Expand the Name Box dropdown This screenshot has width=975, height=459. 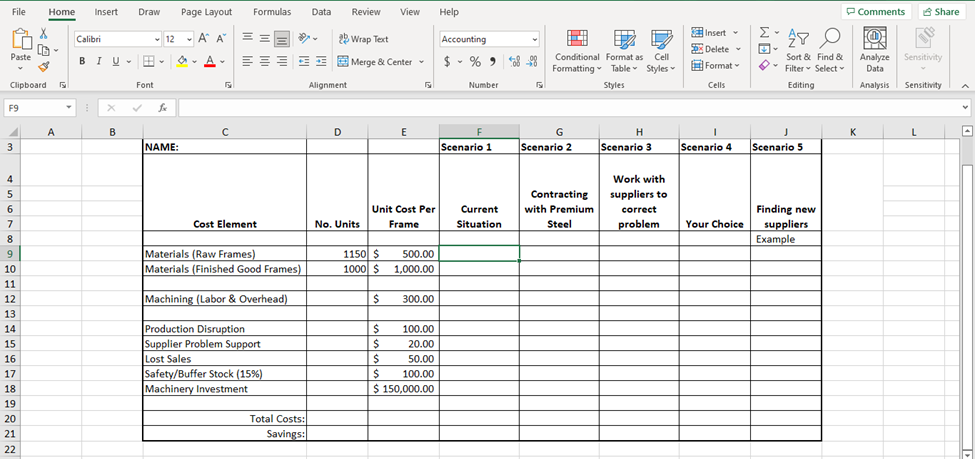(x=68, y=108)
